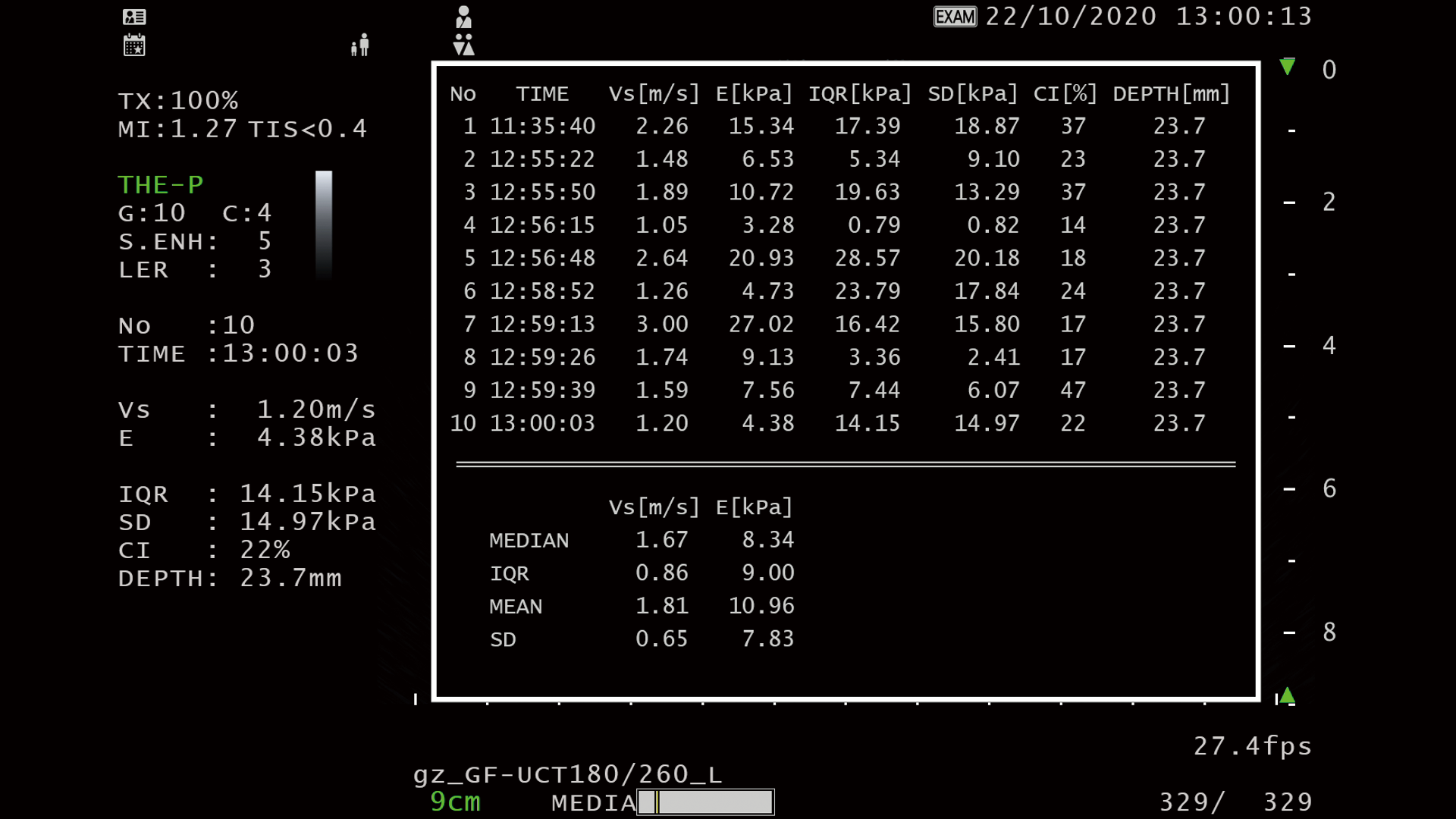Click the operator person icon

pos(463,17)
